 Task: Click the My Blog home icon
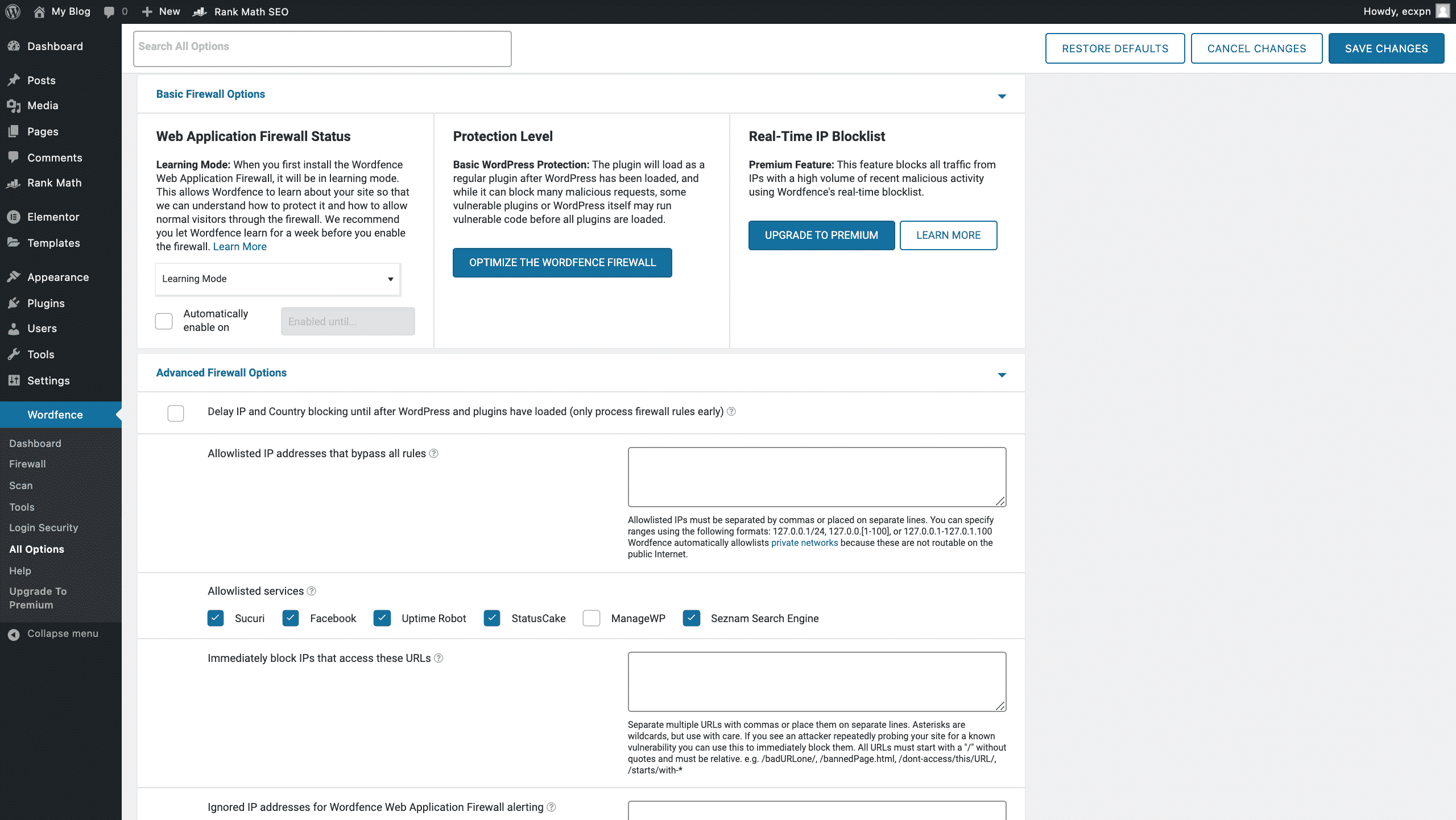[39, 11]
